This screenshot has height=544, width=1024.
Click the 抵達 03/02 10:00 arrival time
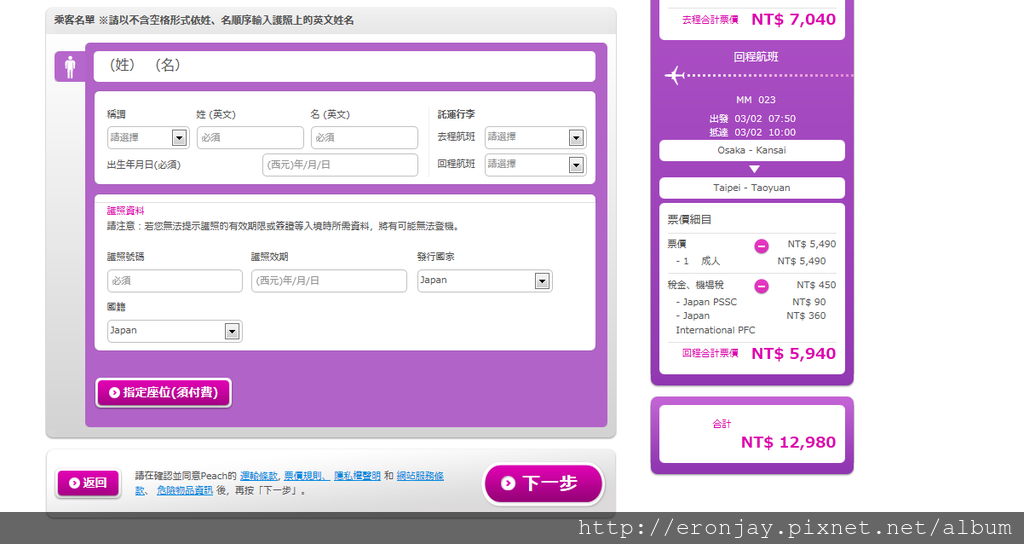coord(752,133)
